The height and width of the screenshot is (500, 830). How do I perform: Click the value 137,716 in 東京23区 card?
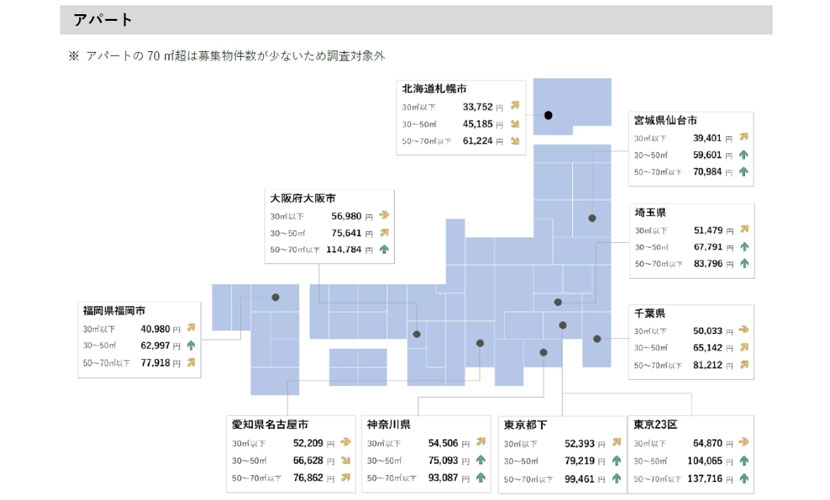705,478
